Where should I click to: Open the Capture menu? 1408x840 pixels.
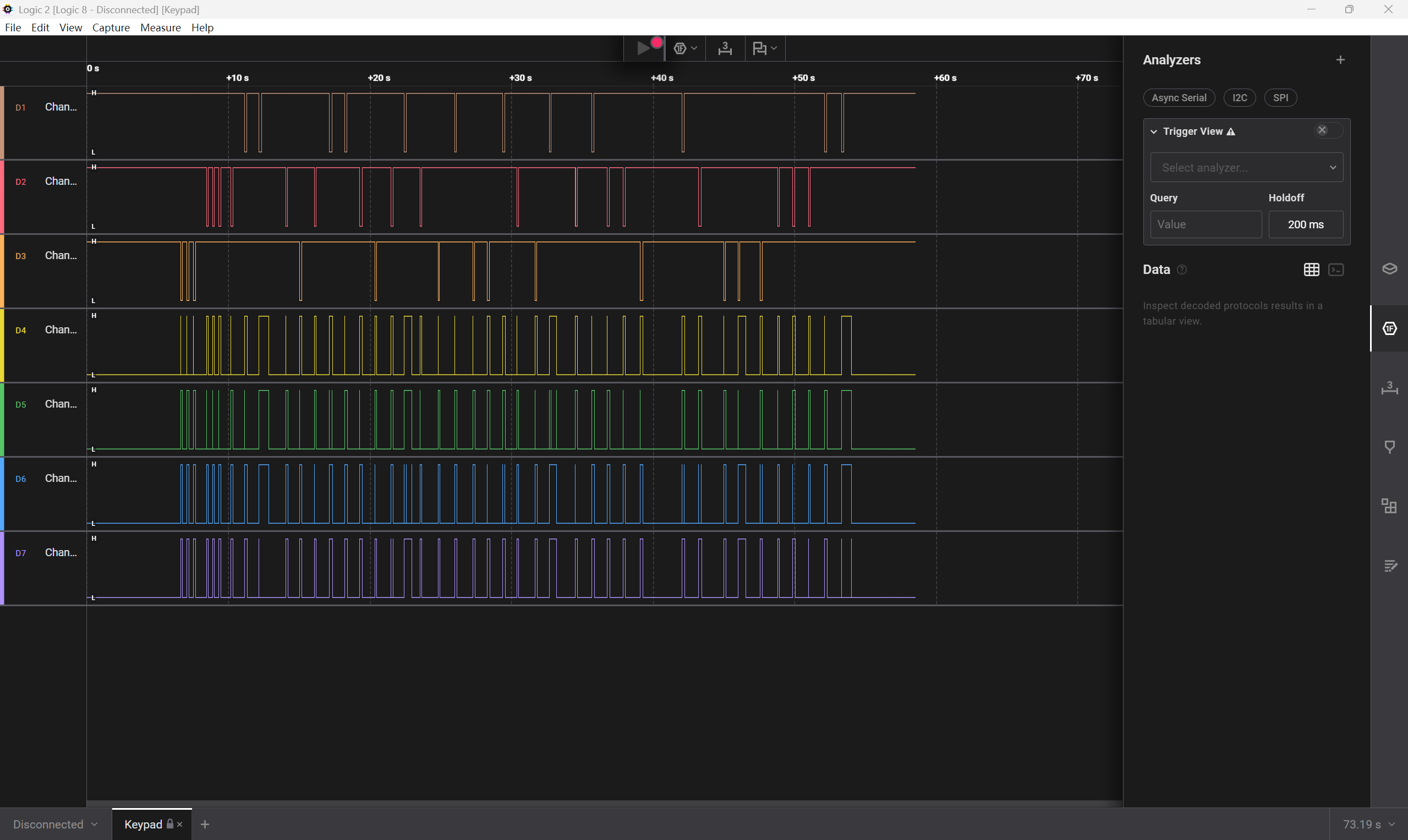click(x=111, y=28)
